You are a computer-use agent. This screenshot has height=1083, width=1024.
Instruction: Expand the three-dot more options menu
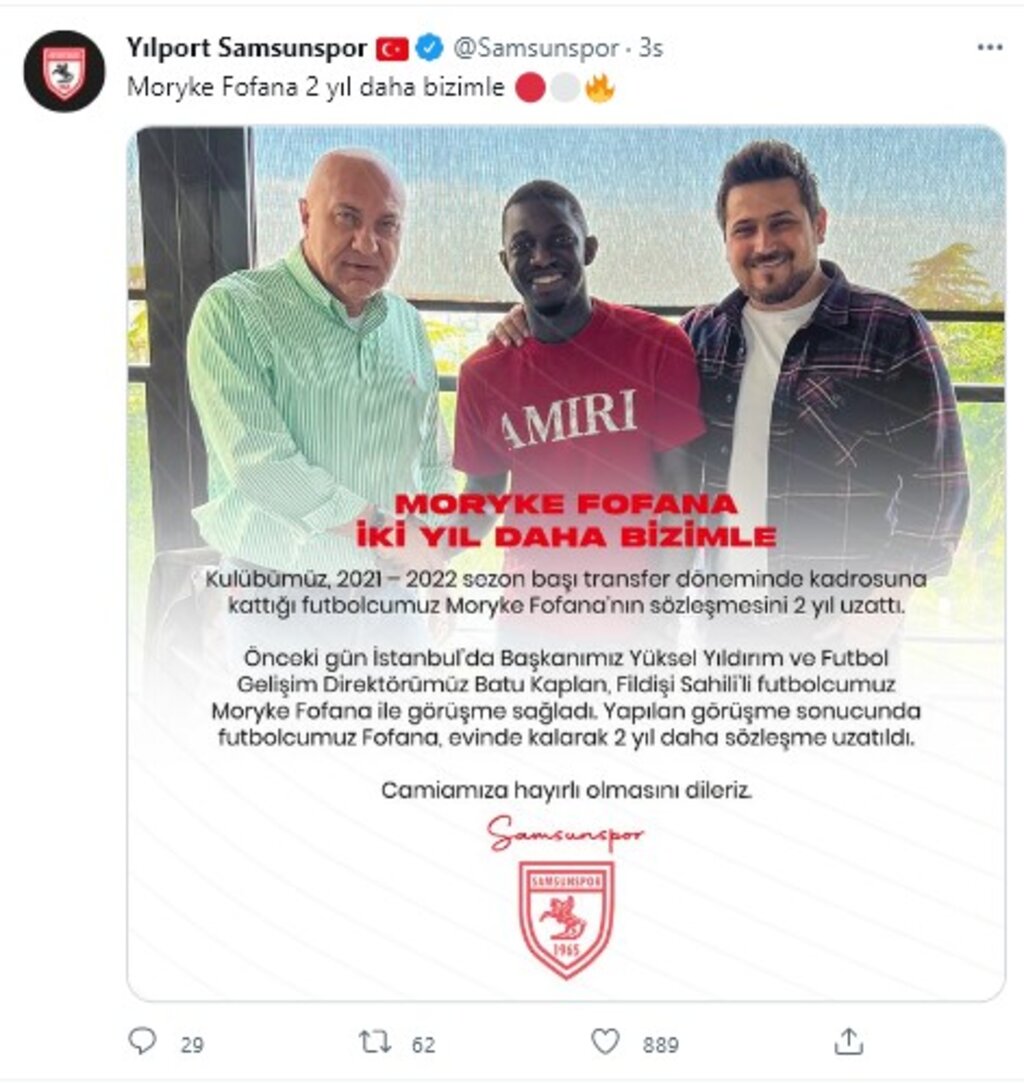tap(989, 48)
